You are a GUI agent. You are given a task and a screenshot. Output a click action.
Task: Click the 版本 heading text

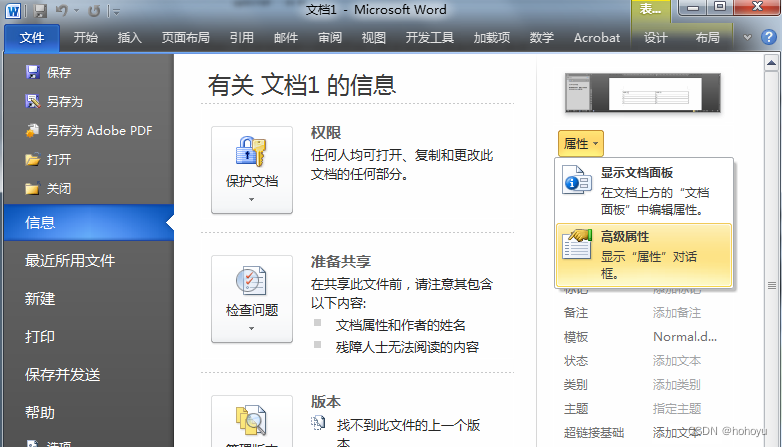[326, 402]
